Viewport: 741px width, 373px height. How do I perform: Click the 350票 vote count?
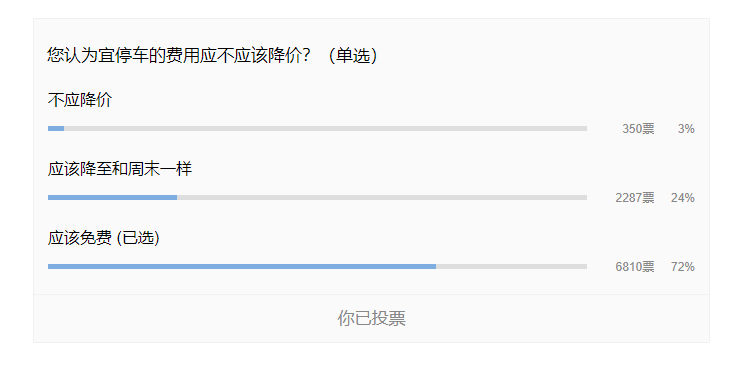point(638,129)
